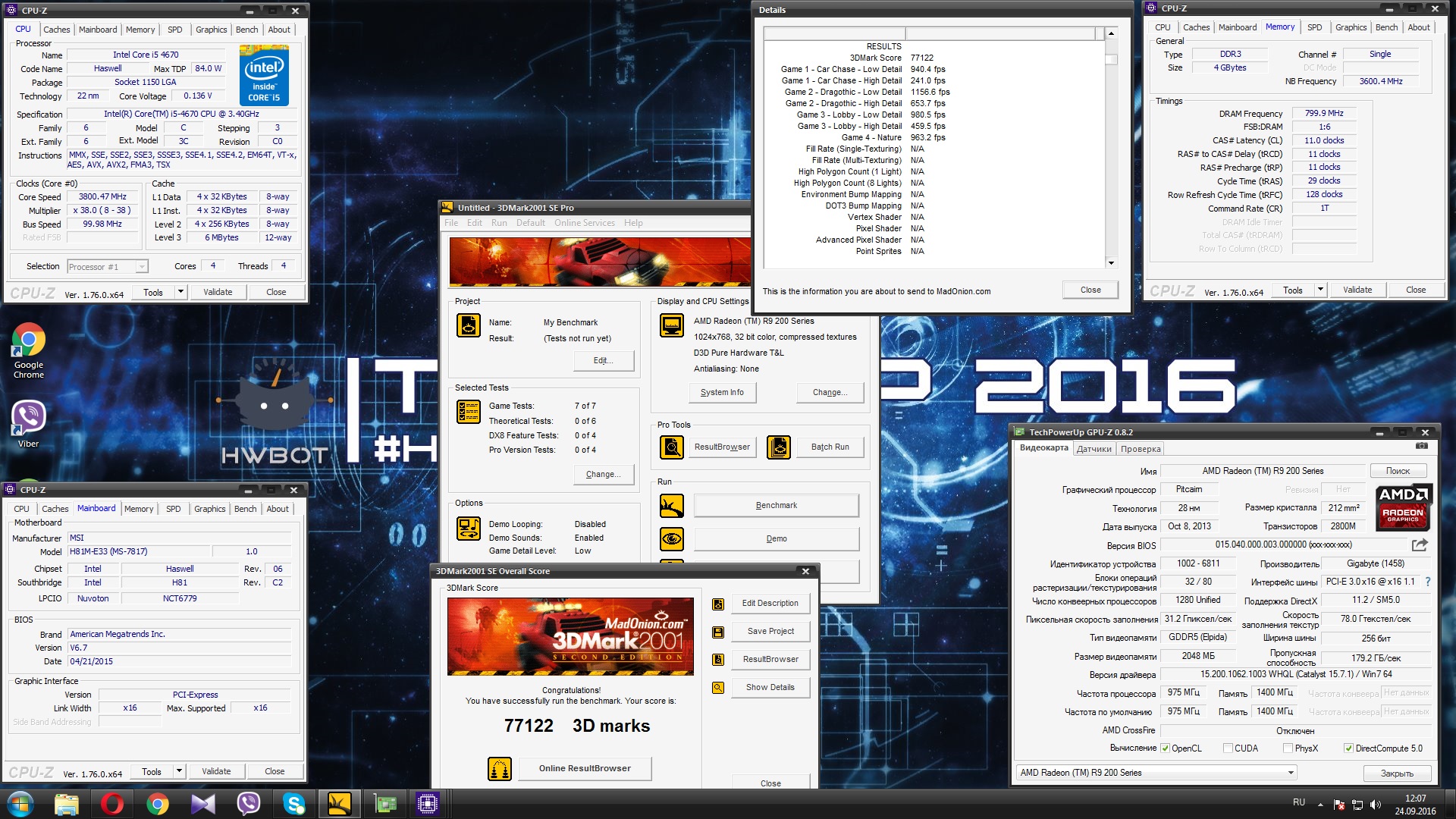1456x819 pixels.
Task: Click the ResultBrowser icon in Overall Score window
Action: click(718, 660)
